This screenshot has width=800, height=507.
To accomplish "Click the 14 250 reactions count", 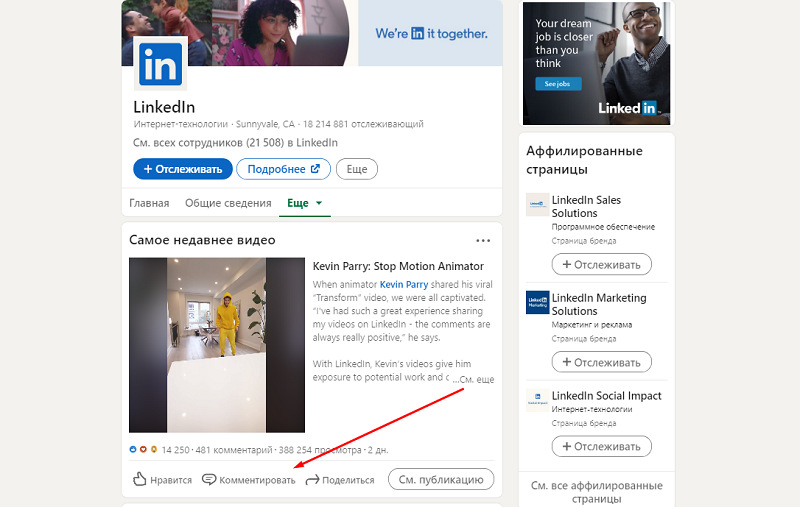I will 176,450.
